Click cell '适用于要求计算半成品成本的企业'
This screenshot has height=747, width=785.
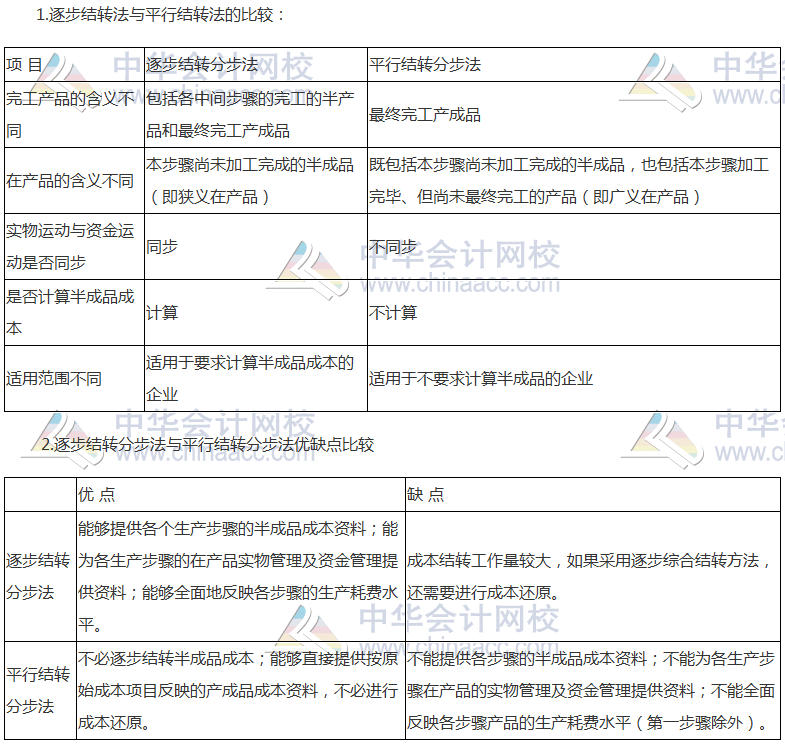tap(256, 379)
